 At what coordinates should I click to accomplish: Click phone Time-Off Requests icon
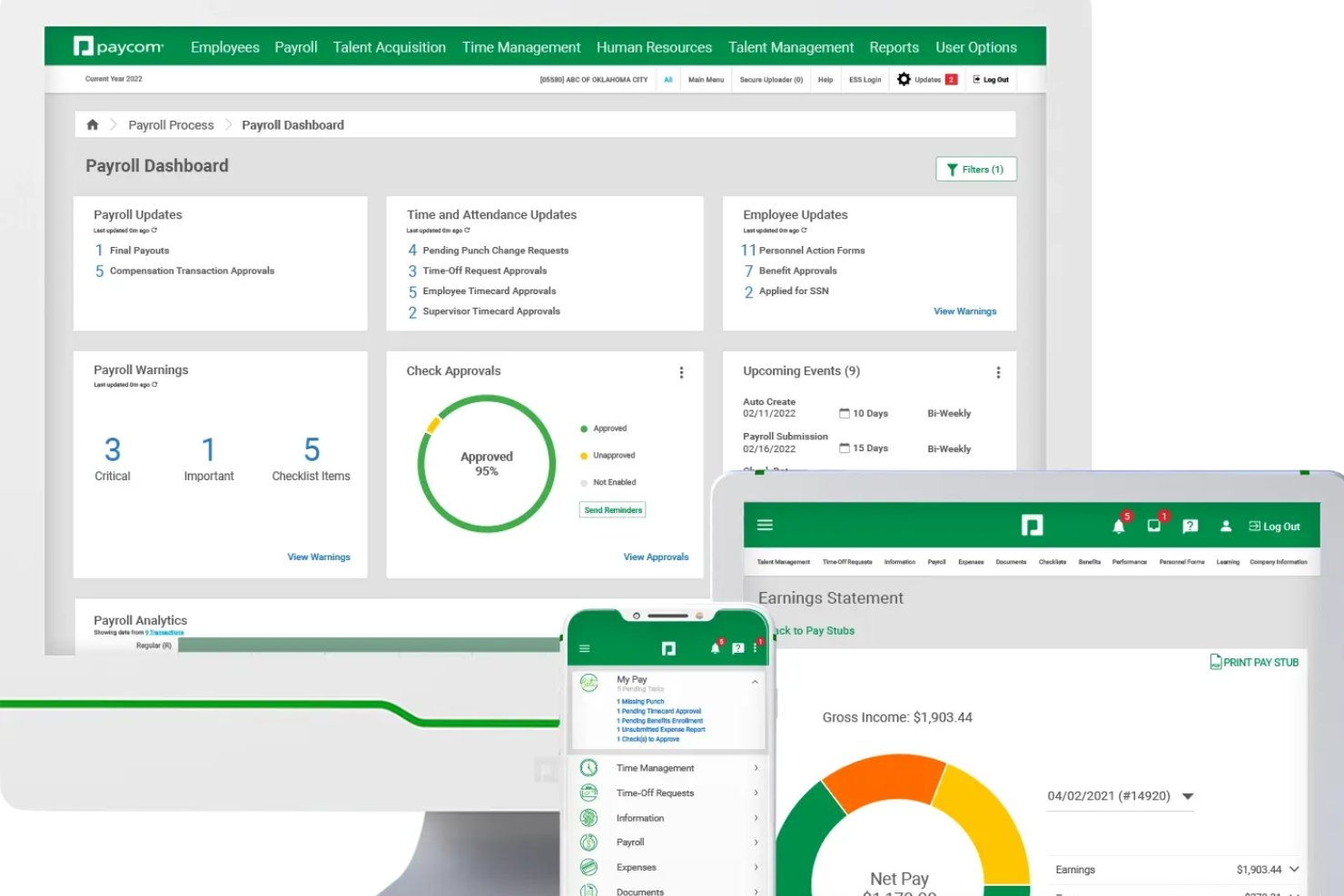(x=588, y=793)
